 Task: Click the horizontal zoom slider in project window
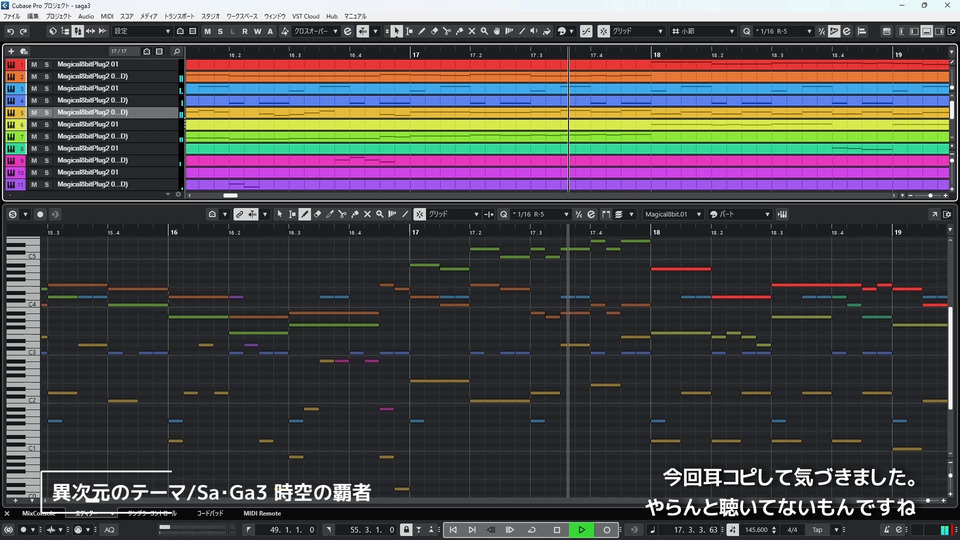[930, 195]
